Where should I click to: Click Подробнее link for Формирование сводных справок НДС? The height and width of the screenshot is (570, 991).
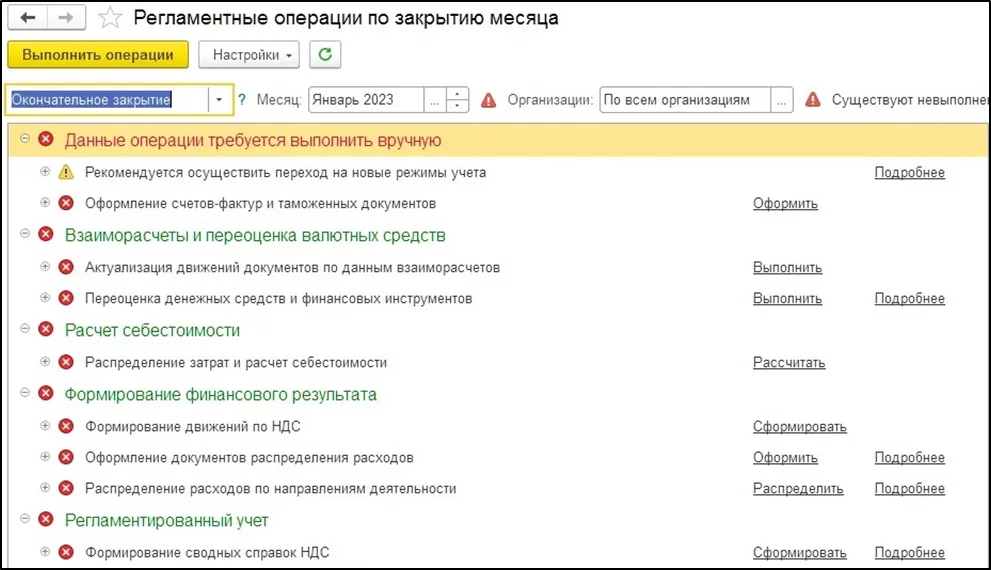coord(909,553)
